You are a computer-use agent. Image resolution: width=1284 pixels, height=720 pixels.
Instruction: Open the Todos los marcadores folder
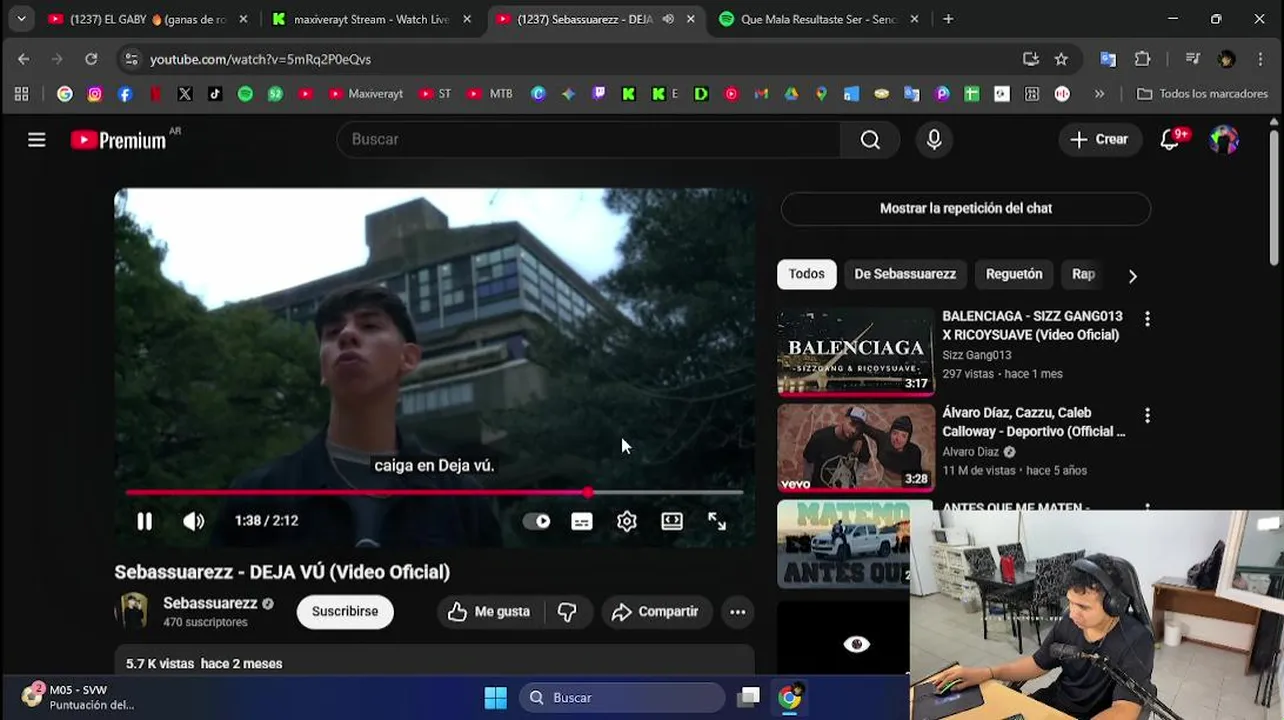(x=1203, y=94)
